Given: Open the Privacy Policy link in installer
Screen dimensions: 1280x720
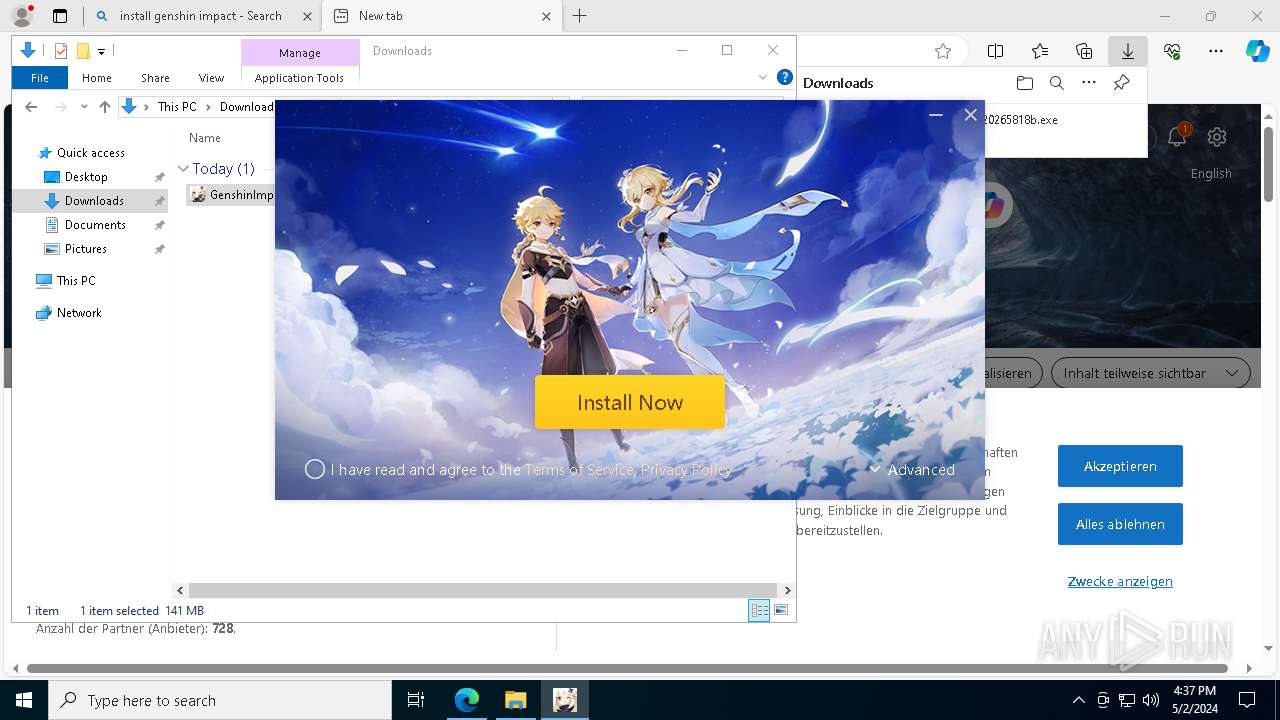Looking at the screenshot, I should (x=686, y=469).
